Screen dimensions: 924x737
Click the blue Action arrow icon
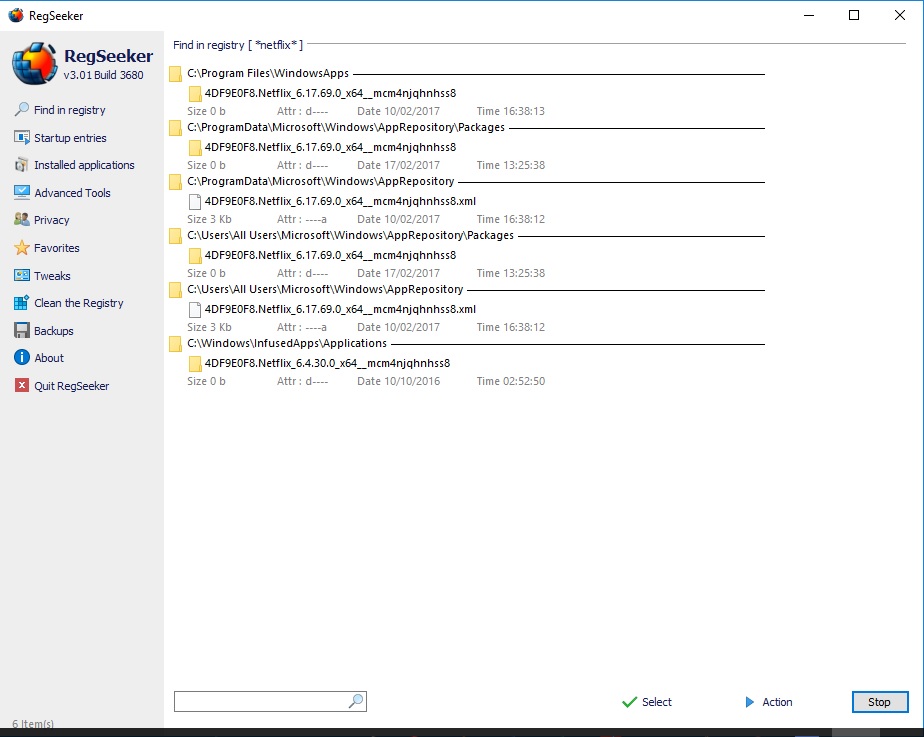[750, 702]
